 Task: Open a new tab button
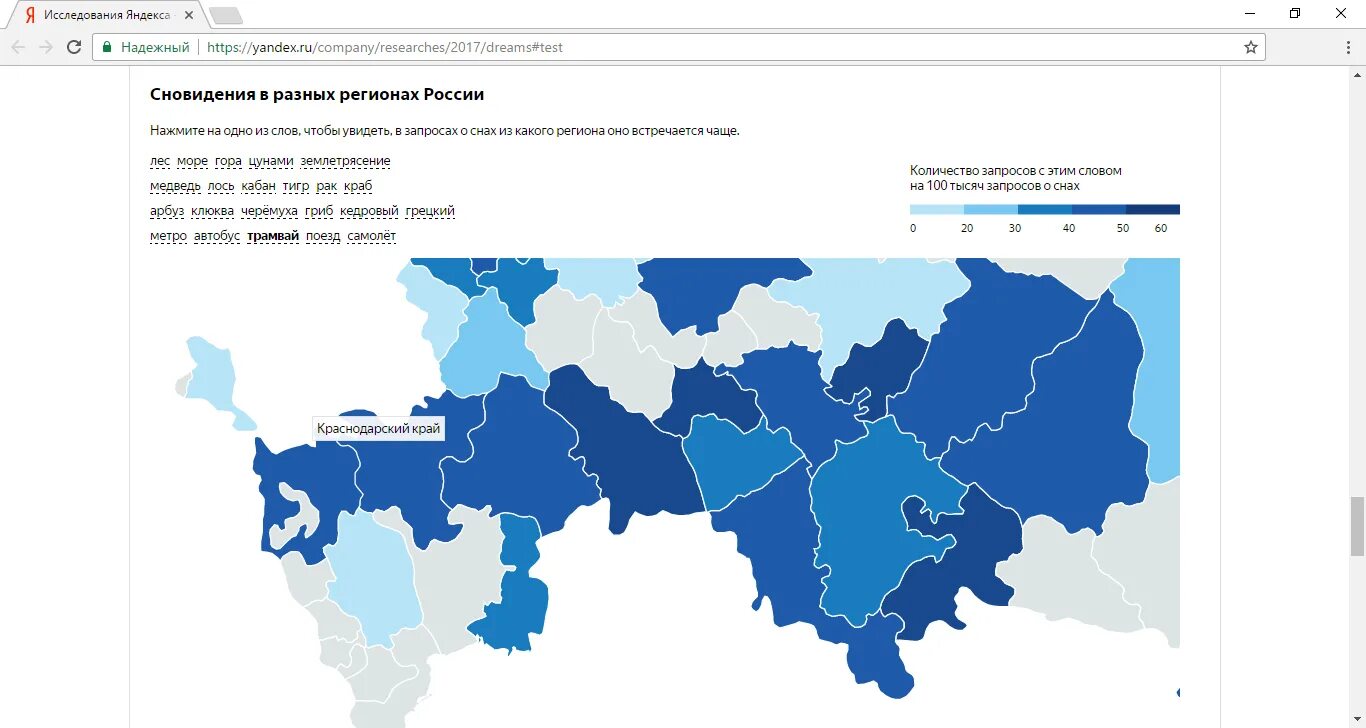point(226,15)
